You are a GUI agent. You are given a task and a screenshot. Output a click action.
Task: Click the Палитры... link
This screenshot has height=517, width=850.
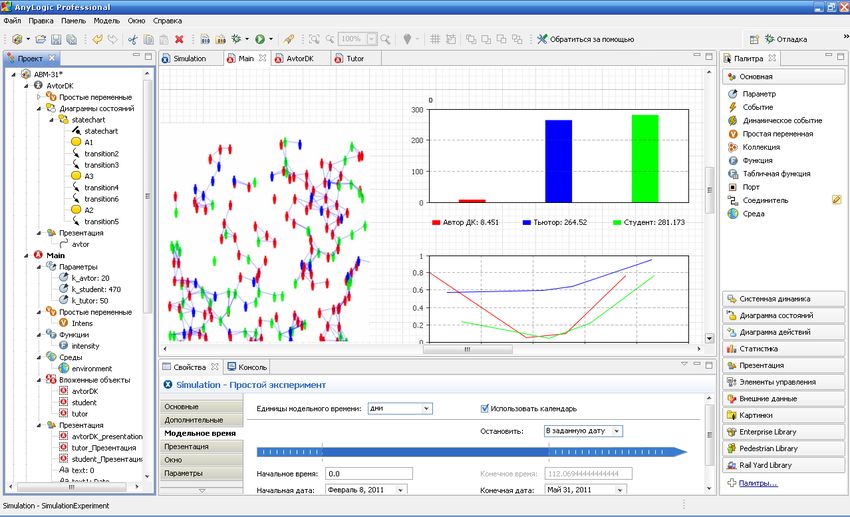pos(756,483)
